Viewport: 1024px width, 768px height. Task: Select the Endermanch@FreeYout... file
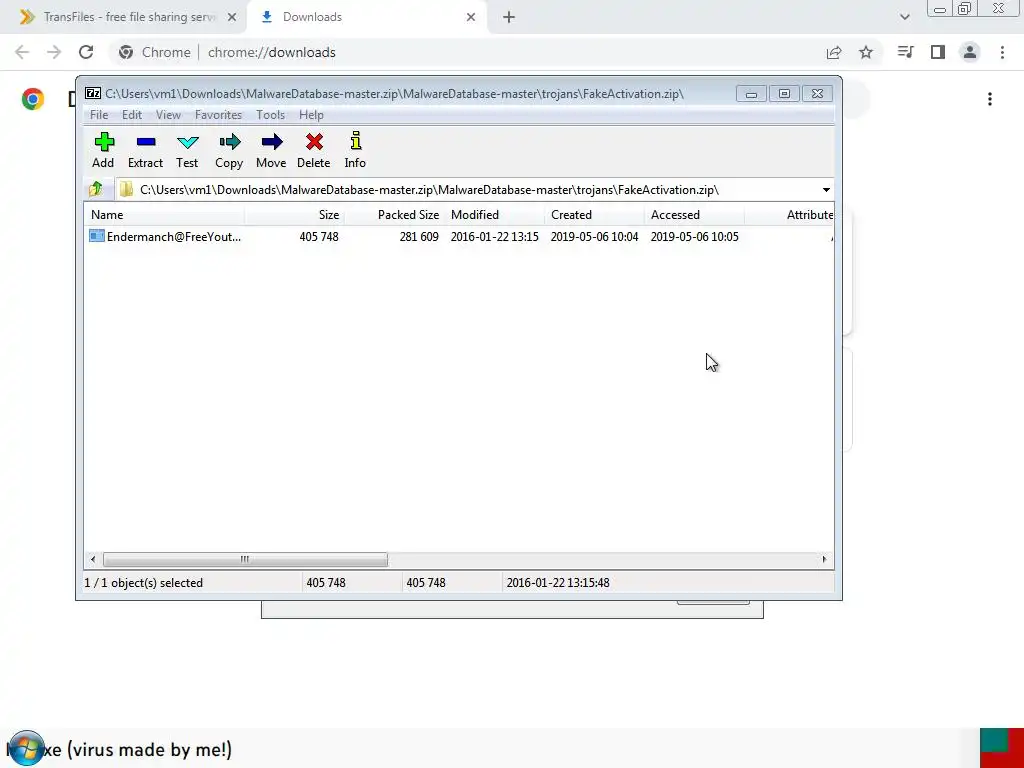(x=165, y=236)
